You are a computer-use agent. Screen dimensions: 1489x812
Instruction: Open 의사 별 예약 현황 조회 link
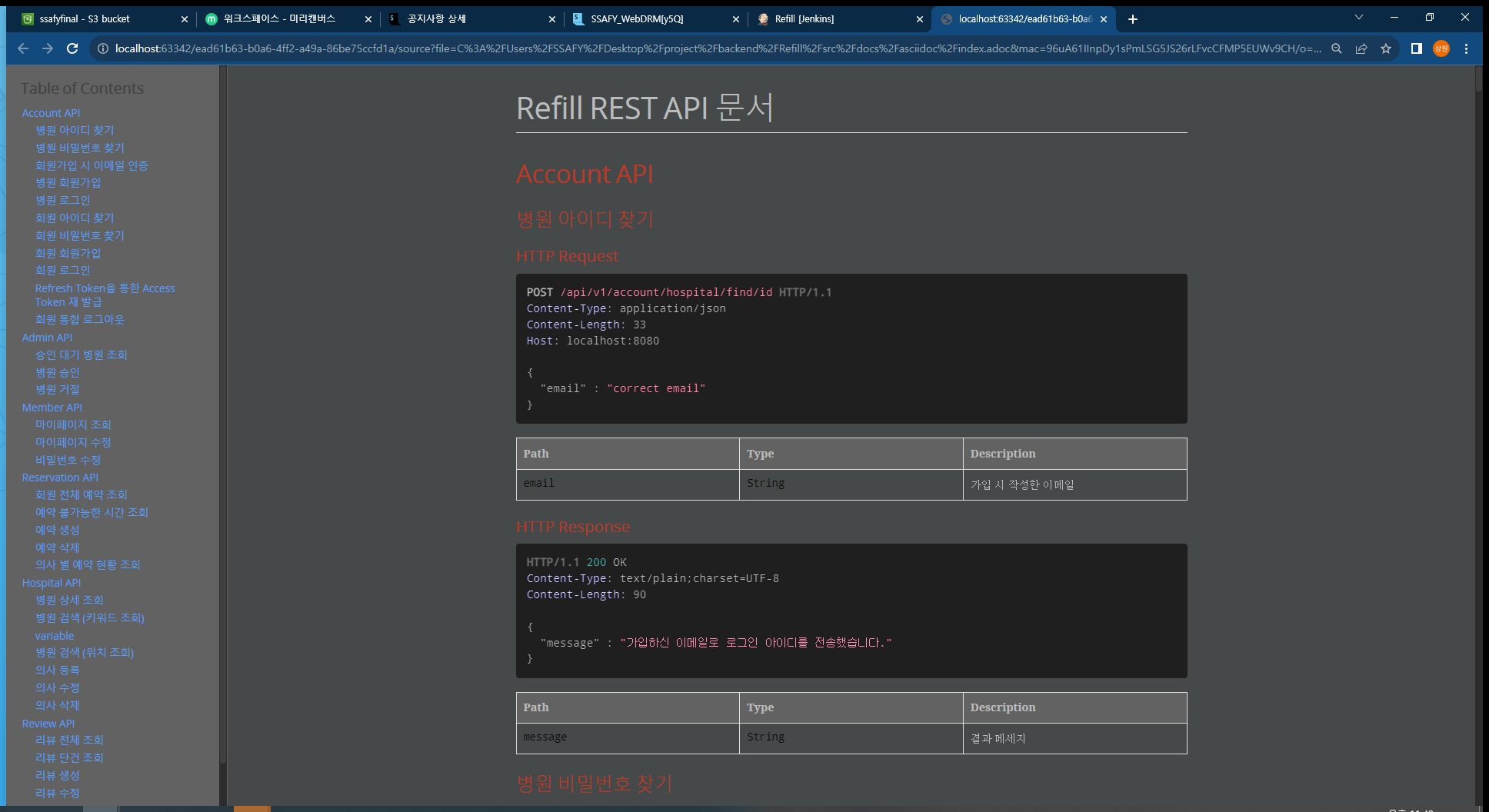88,564
